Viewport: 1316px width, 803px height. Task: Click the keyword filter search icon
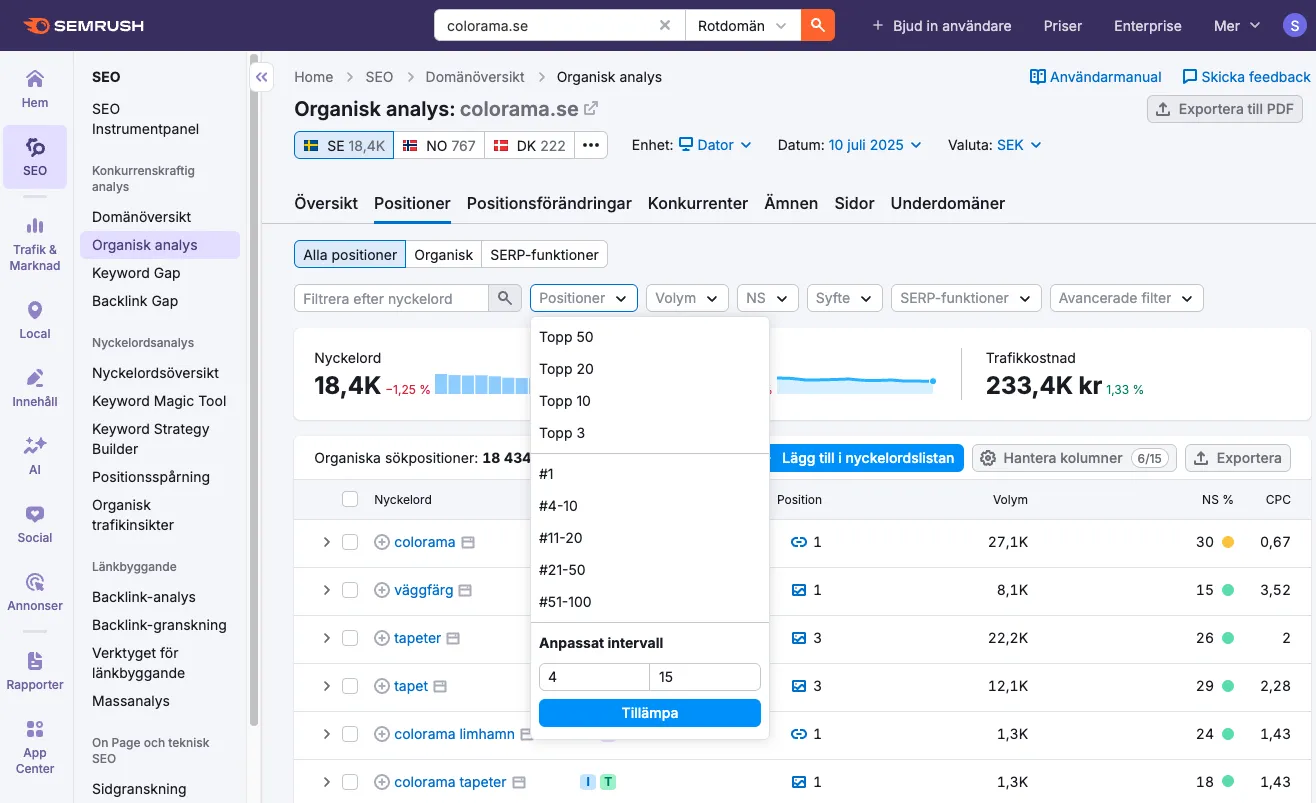(x=505, y=298)
